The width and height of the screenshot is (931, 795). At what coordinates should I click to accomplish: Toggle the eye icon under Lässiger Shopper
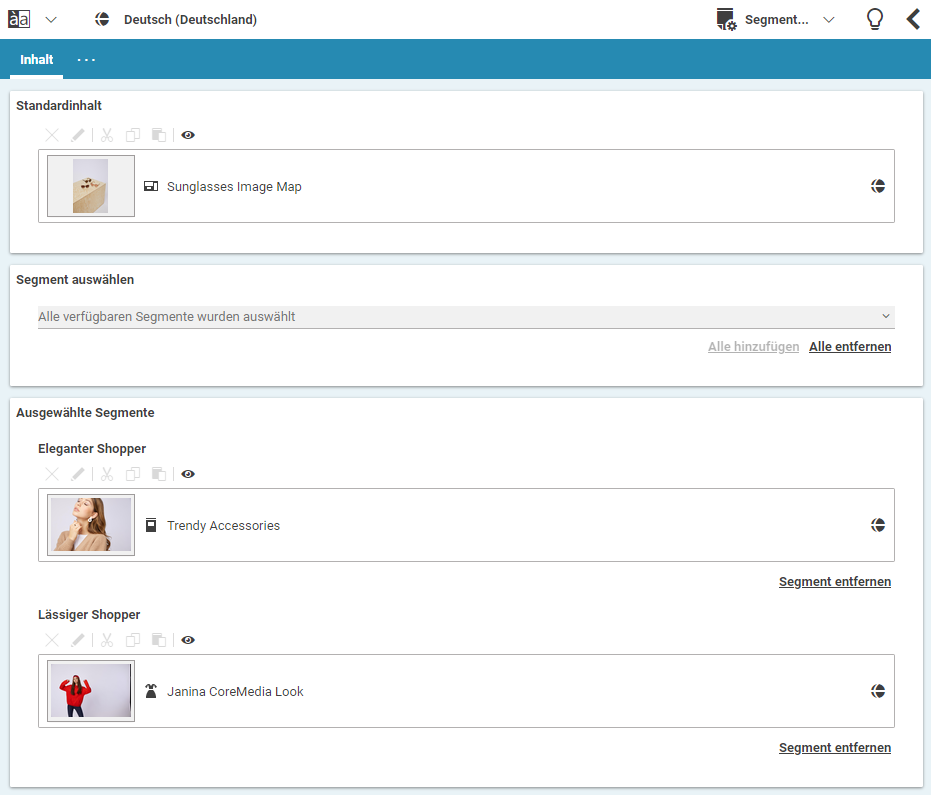click(188, 640)
